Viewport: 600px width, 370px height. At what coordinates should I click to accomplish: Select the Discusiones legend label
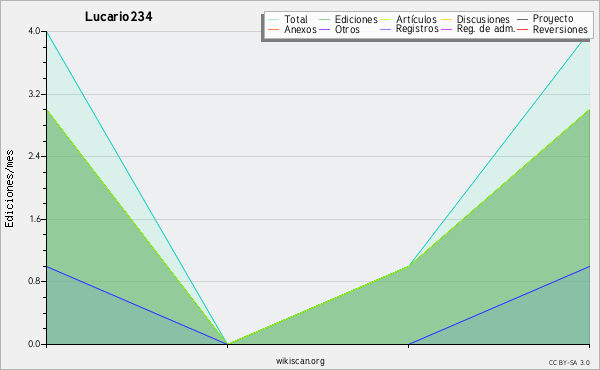(483, 19)
